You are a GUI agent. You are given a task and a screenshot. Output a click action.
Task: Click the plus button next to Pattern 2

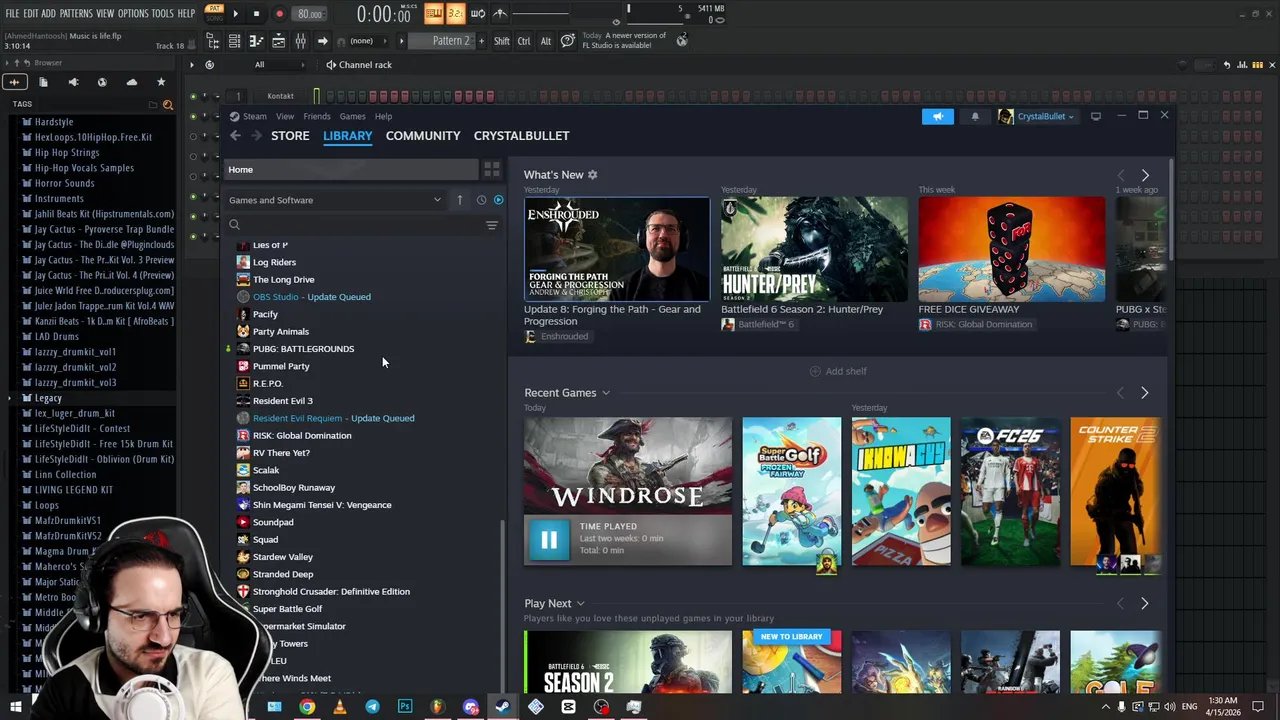tap(482, 41)
